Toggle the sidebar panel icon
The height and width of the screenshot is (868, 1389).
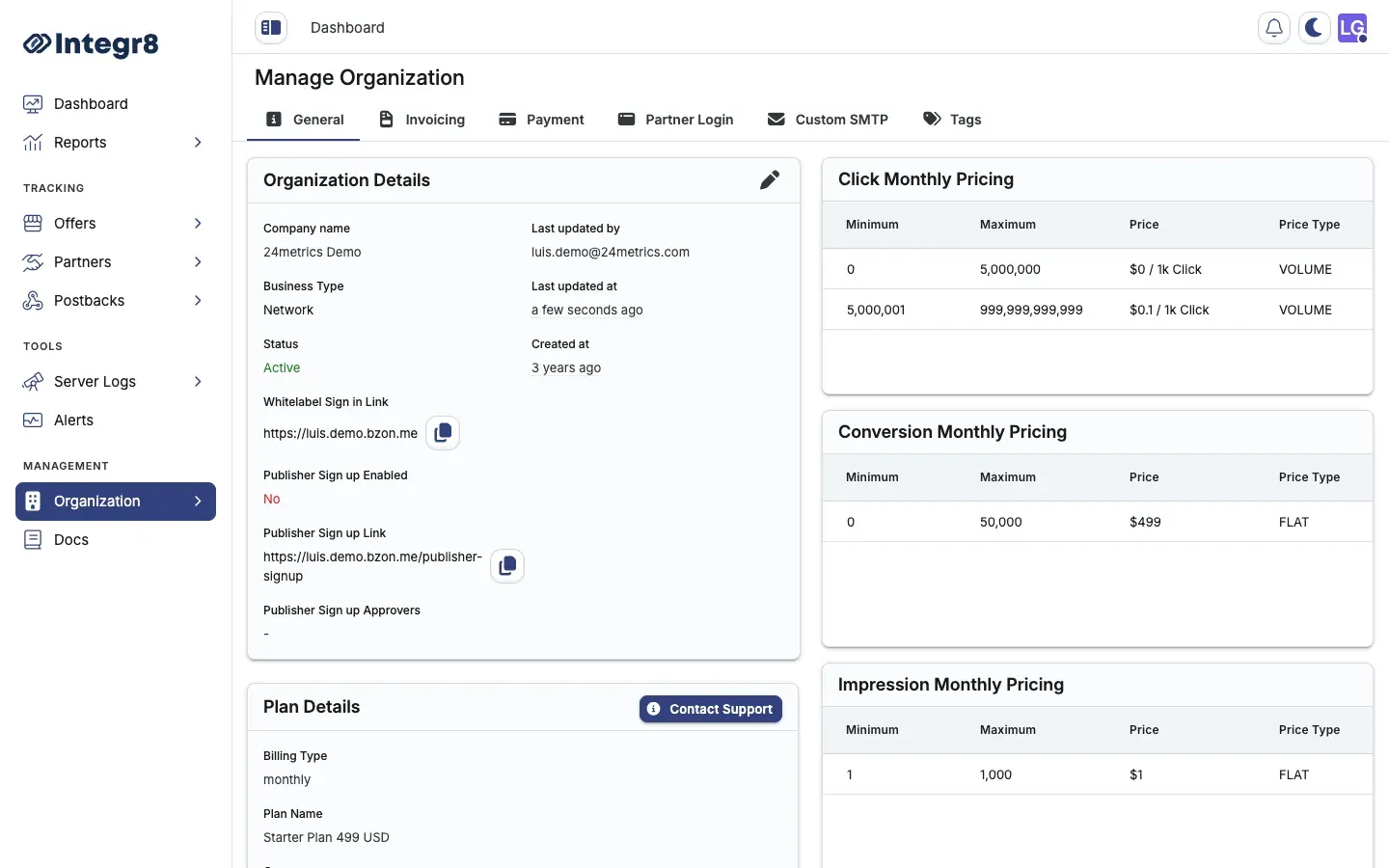click(271, 28)
